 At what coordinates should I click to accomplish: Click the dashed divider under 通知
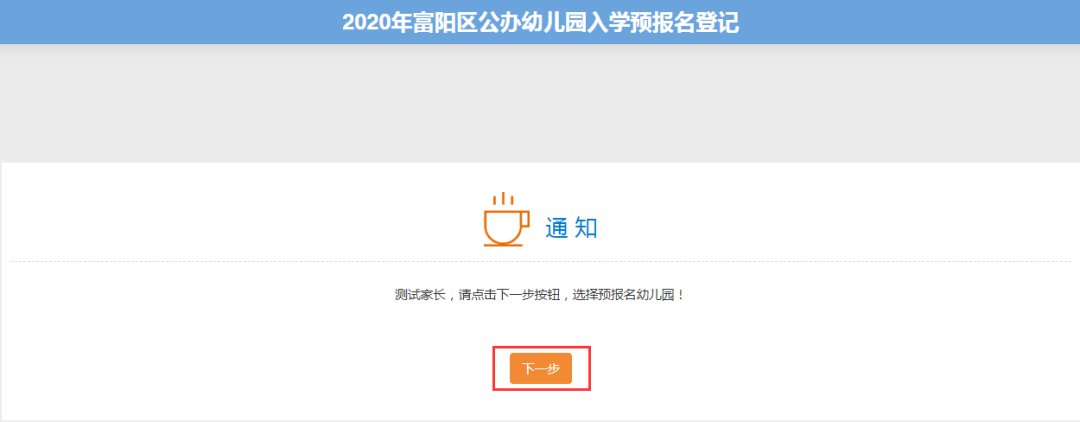coord(540,262)
